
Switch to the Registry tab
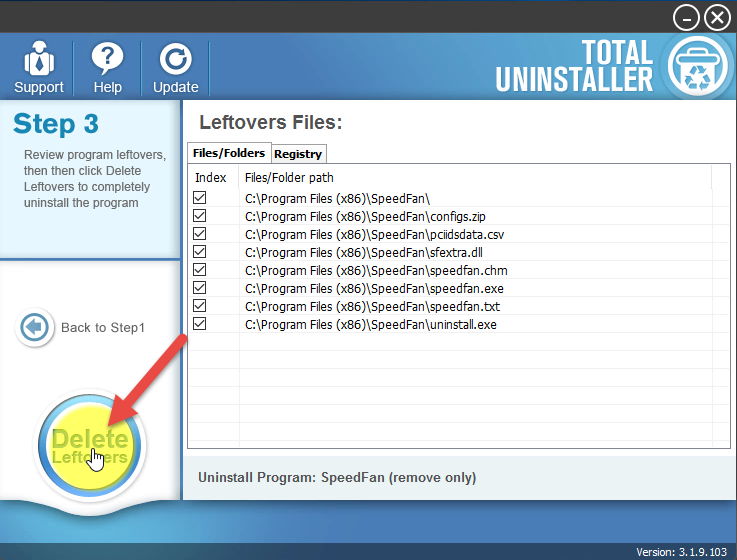298,154
